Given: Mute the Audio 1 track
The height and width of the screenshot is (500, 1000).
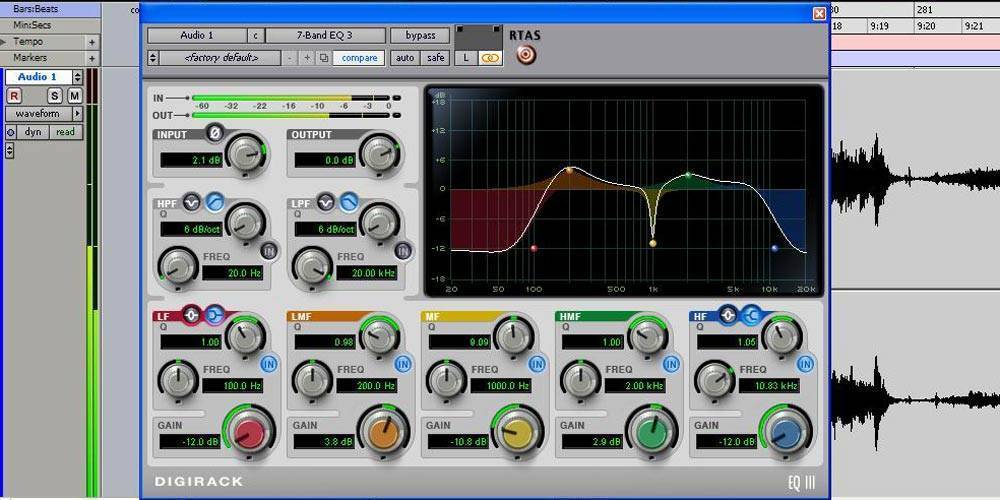Looking at the screenshot, I should point(75,96).
